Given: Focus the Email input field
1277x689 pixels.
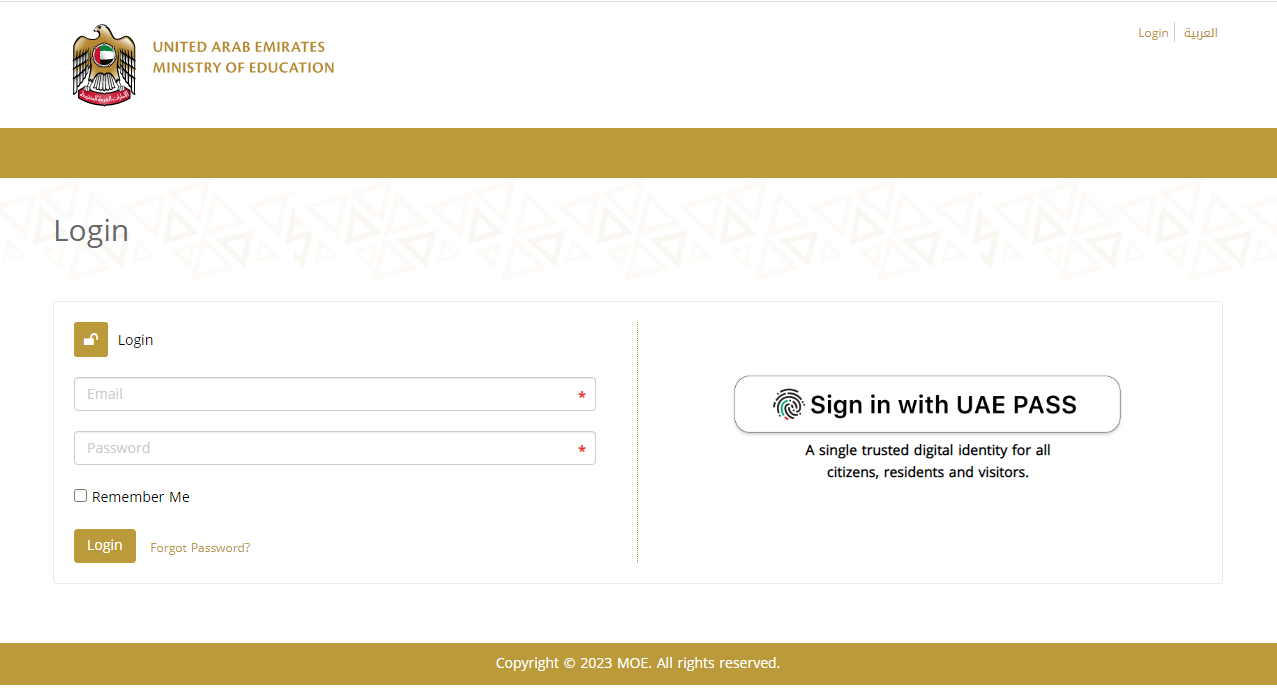Looking at the screenshot, I should tap(335, 394).
